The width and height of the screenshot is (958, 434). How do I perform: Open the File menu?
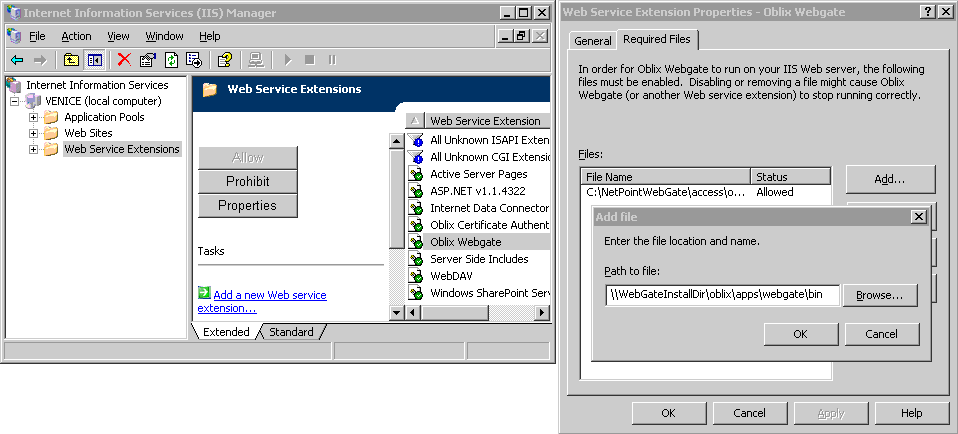[x=37, y=36]
